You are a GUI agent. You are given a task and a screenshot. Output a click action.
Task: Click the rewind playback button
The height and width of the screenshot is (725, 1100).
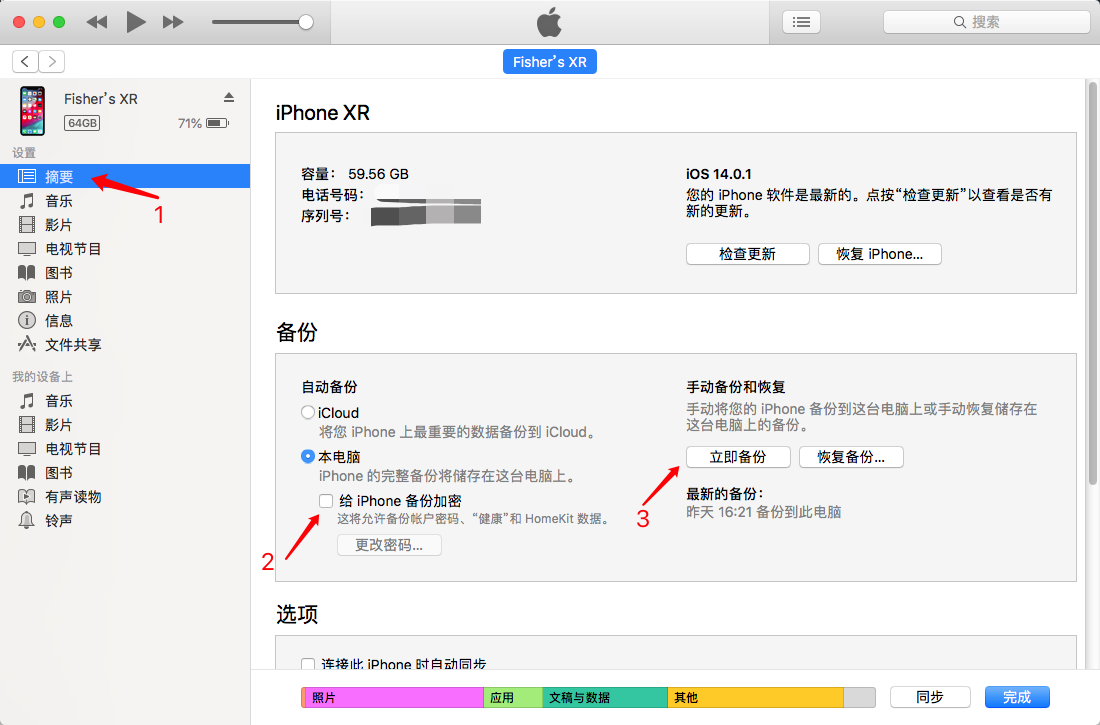tap(97, 22)
